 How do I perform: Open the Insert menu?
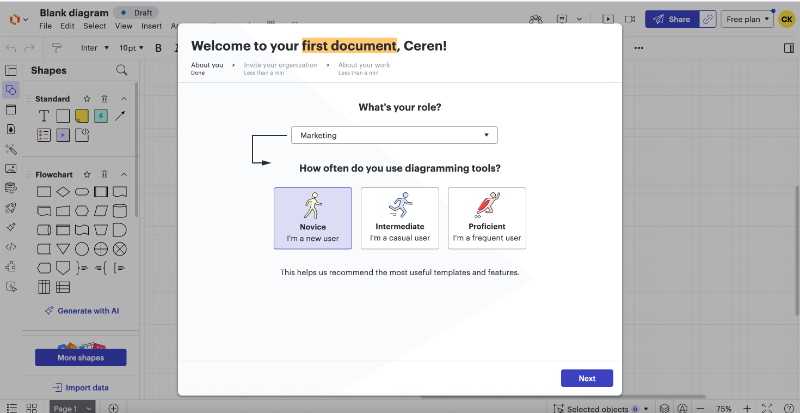point(152,26)
